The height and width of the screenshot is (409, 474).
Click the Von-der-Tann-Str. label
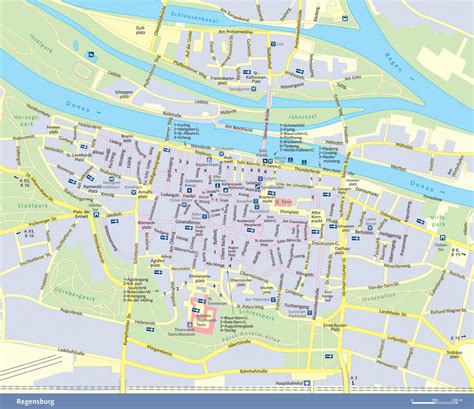(384, 285)
